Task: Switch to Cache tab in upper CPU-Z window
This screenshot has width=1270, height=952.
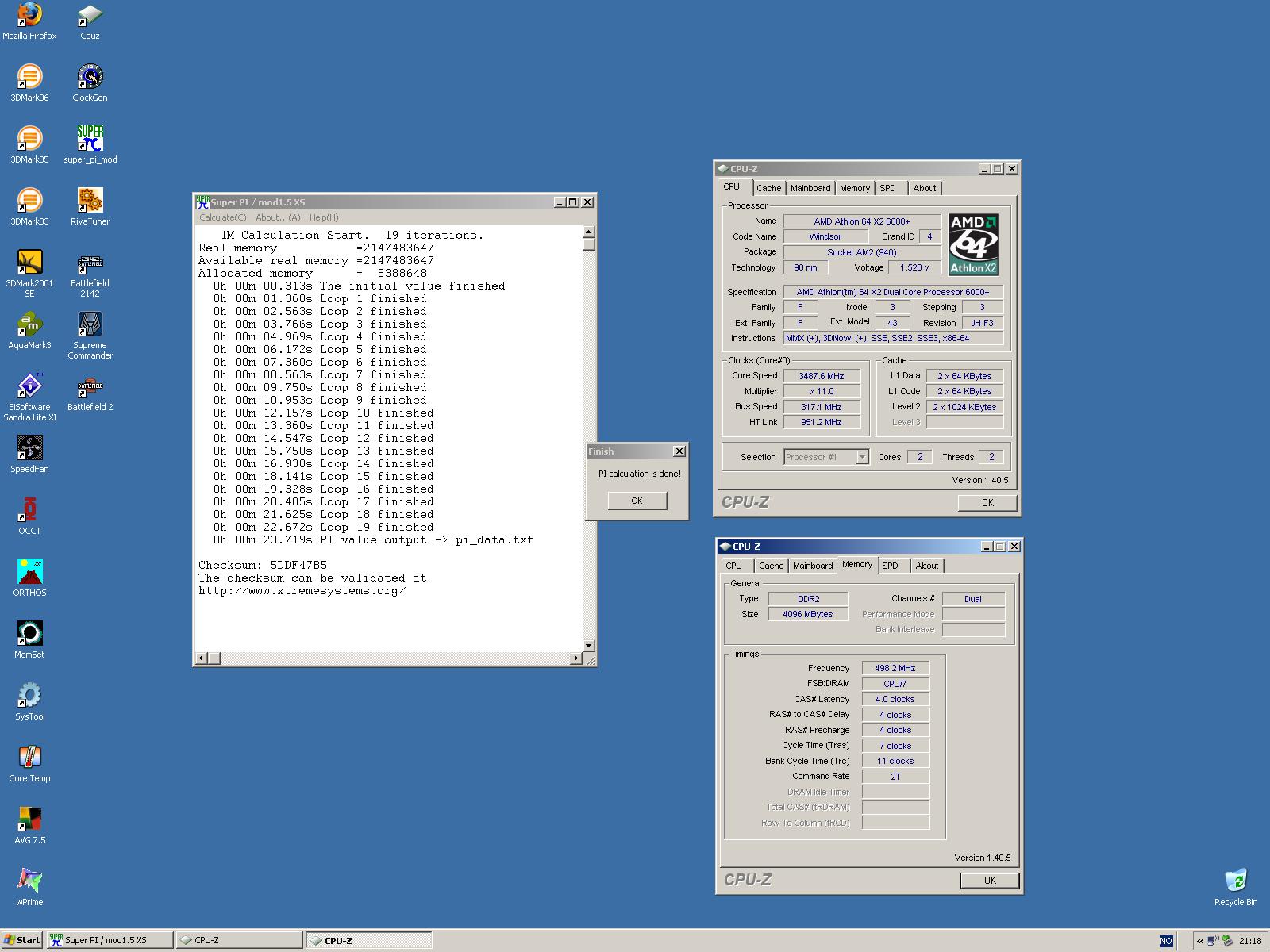Action: pyautogui.click(x=768, y=188)
